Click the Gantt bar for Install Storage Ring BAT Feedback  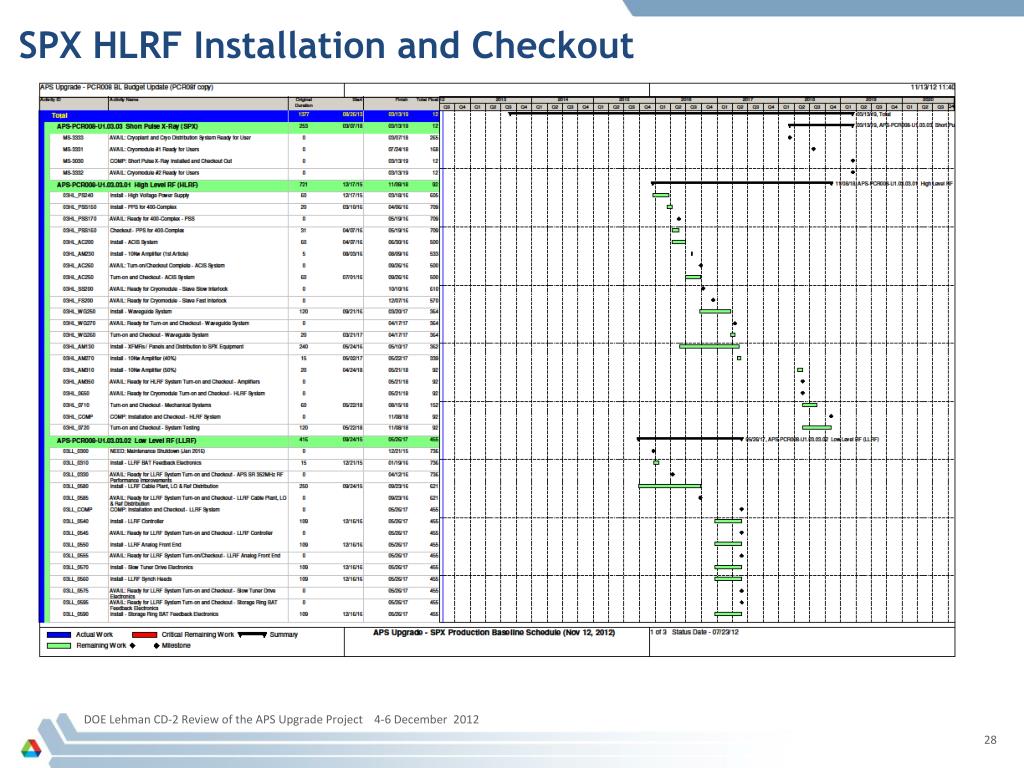(728, 614)
